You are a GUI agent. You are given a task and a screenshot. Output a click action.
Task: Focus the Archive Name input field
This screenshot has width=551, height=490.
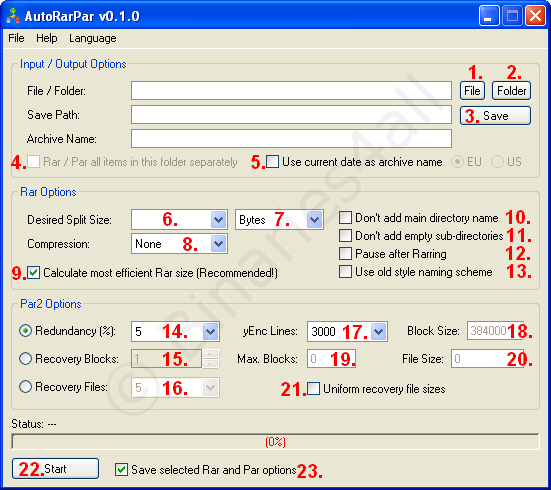(291, 138)
